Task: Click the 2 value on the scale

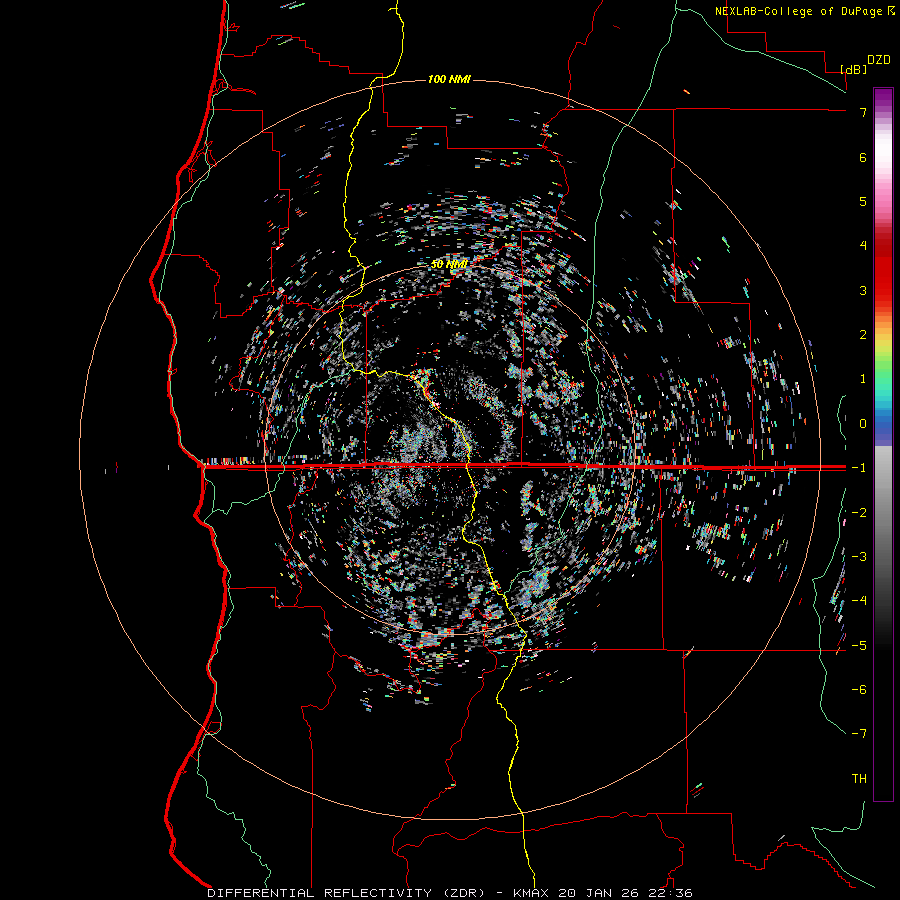Action: (863, 335)
